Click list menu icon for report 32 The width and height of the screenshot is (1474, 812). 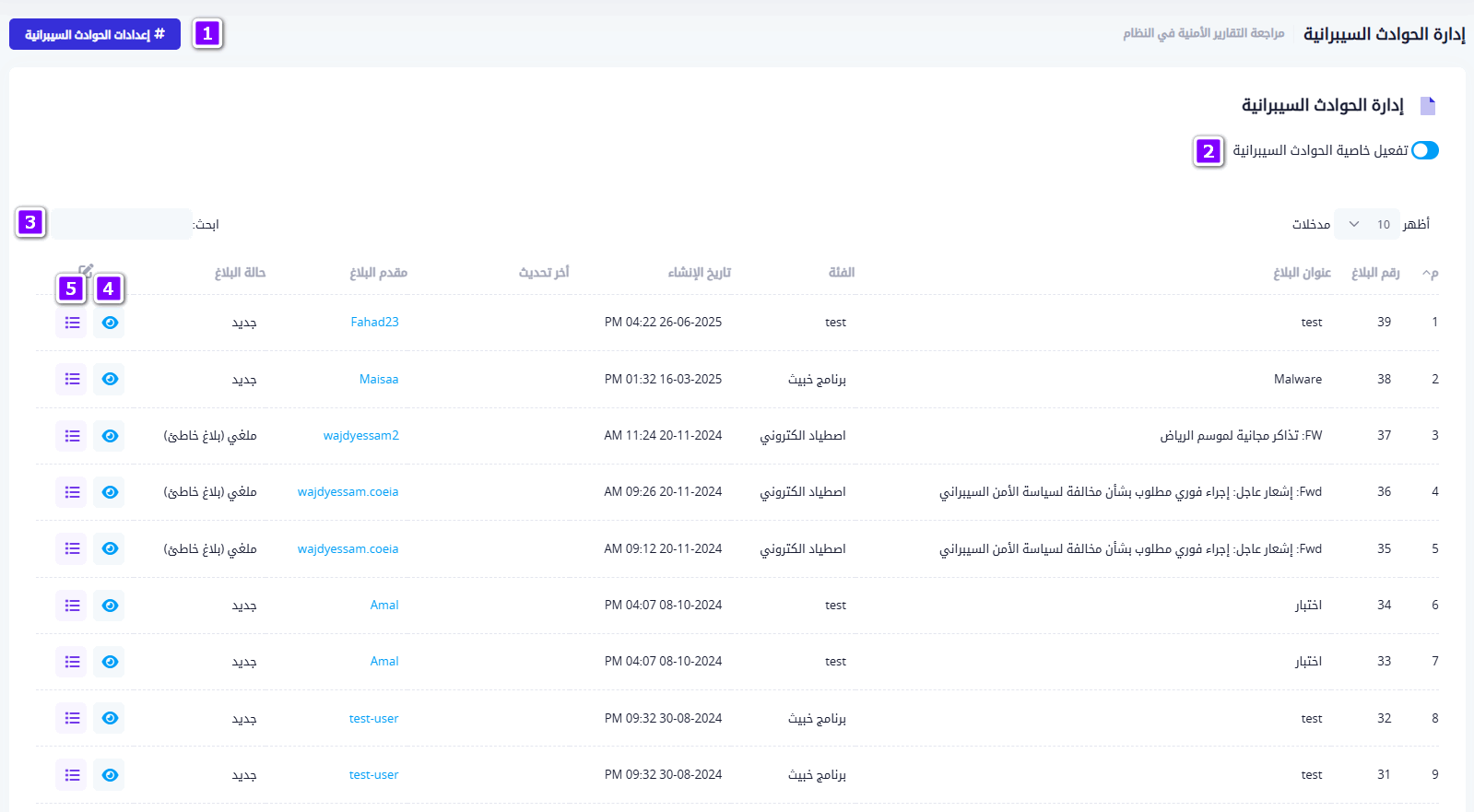(72, 718)
